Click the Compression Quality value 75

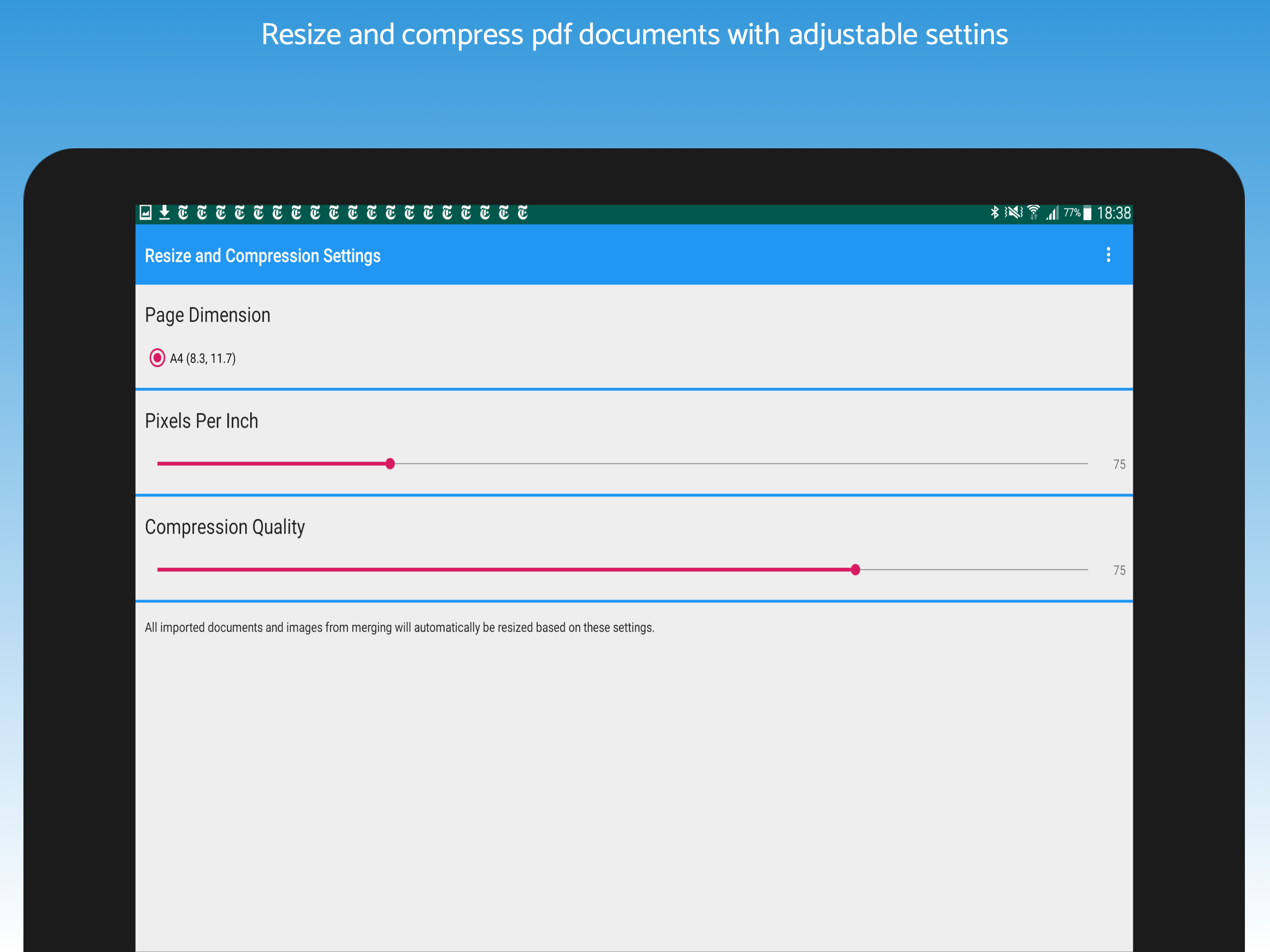click(1119, 570)
